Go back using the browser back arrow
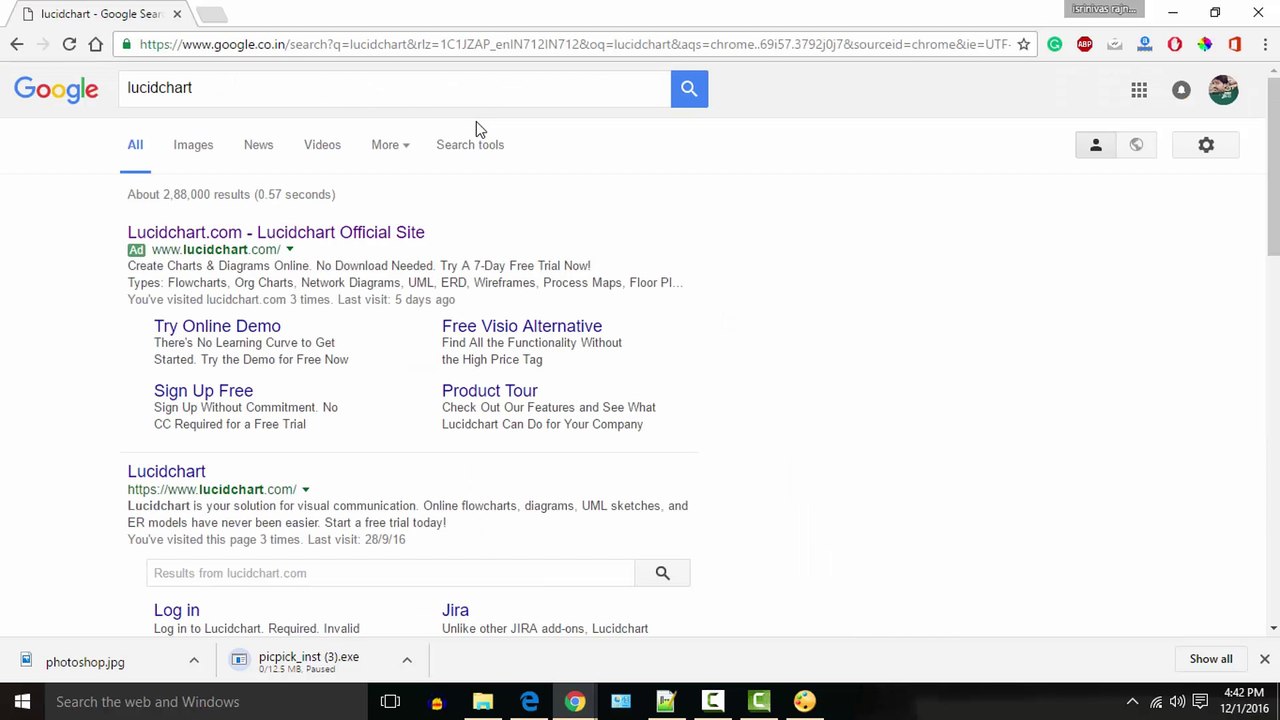This screenshot has width=1280, height=720. point(17,44)
